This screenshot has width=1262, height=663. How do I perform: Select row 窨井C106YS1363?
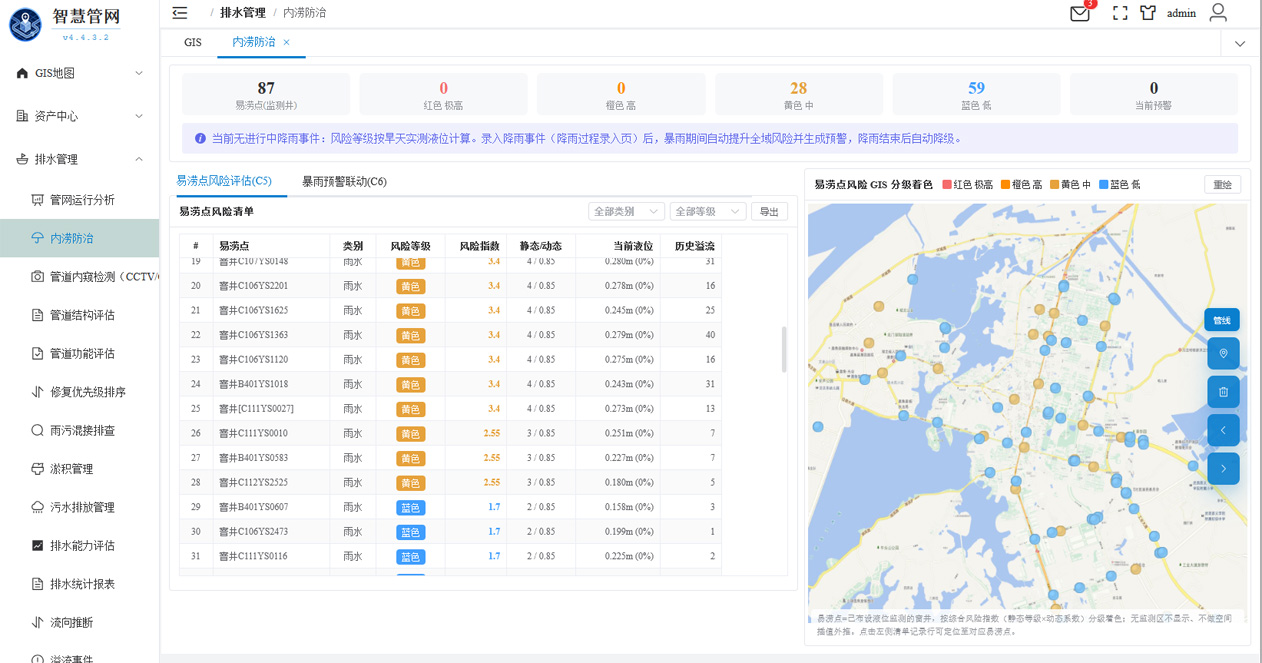[450, 334]
